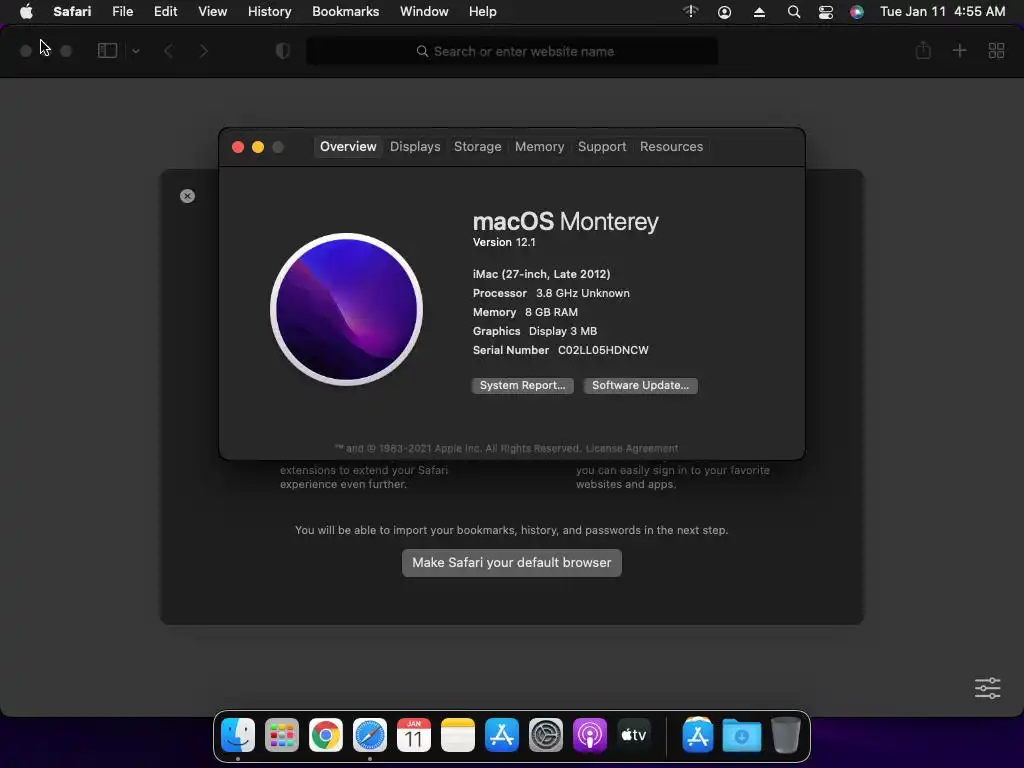Open the History menu
The width and height of the screenshot is (1024, 768).
pyautogui.click(x=269, y=12)
